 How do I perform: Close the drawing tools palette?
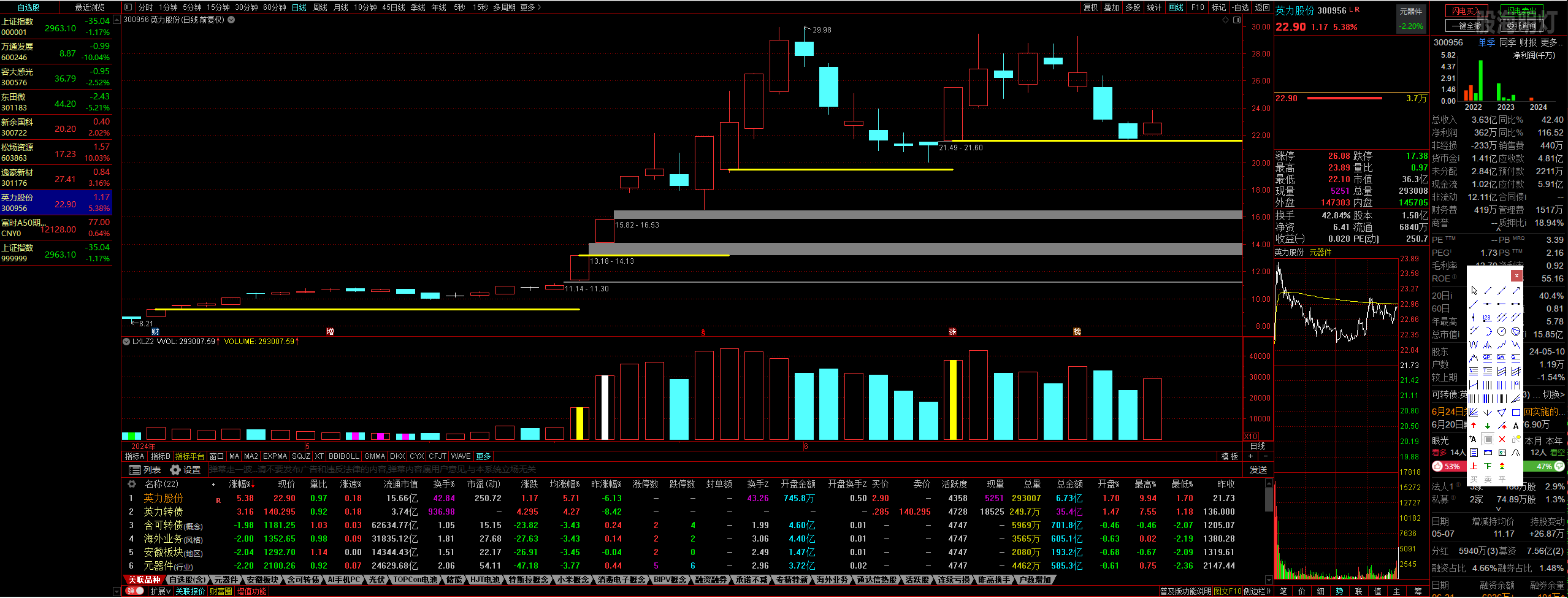pos(1516,276)
